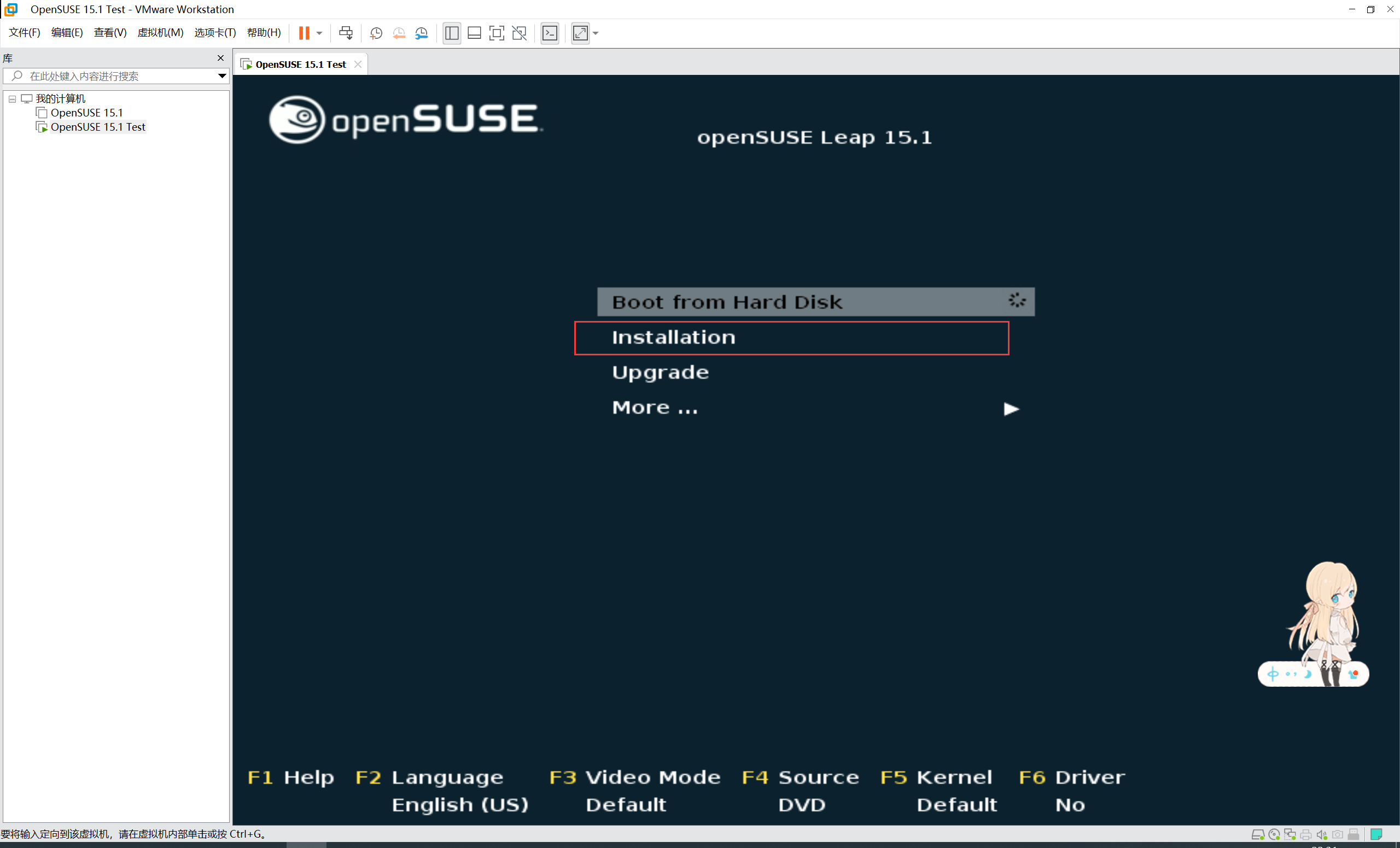Click the CD/DVD drive status icon
Screen dimensions: 1400x848
tap(1274, 834)
